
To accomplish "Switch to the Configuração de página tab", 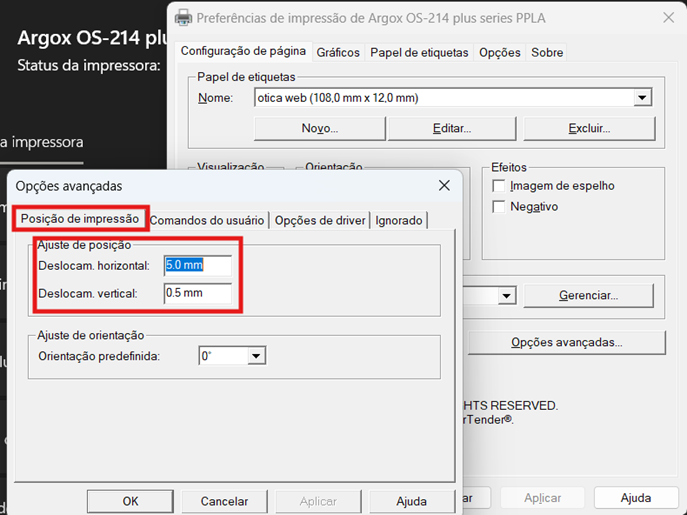I will (243, 51).
